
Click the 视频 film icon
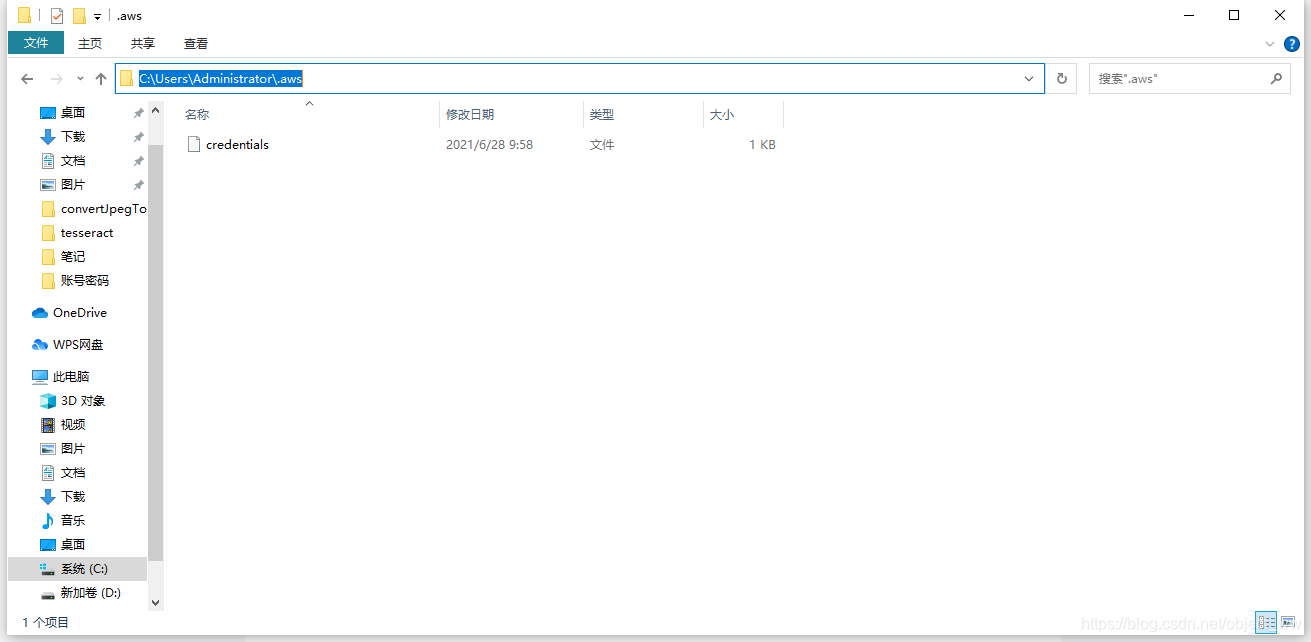click(48, 425)
